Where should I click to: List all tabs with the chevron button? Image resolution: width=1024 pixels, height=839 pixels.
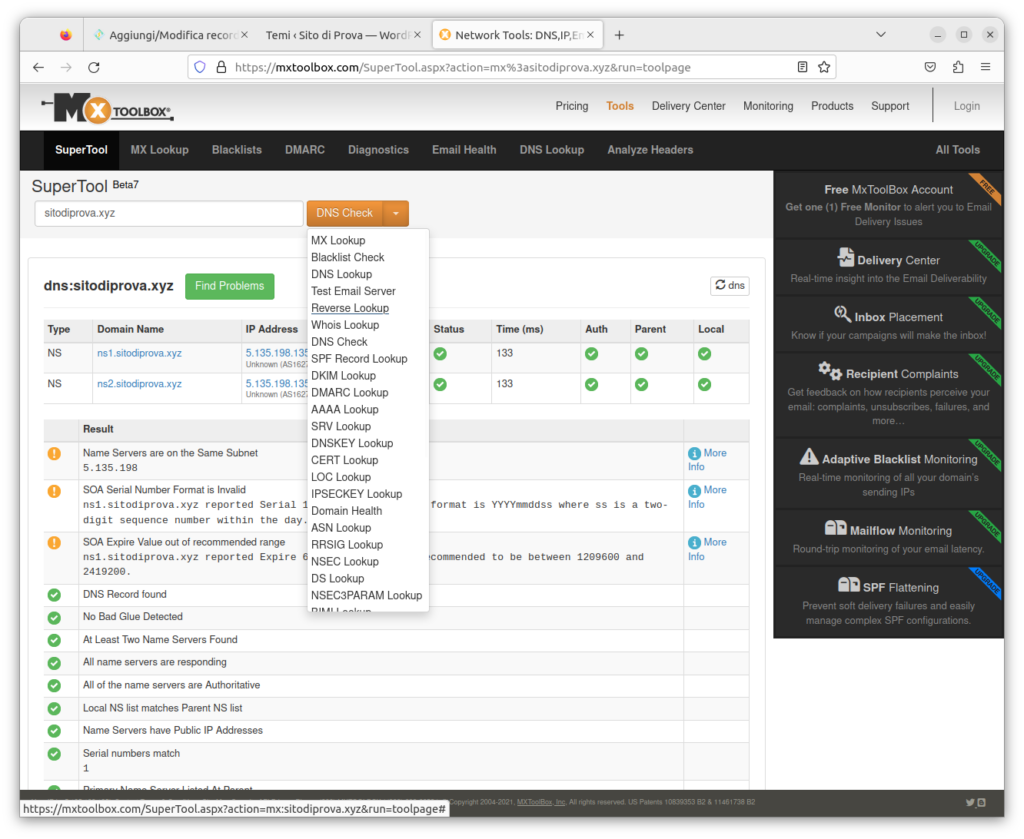click(880, 35)
